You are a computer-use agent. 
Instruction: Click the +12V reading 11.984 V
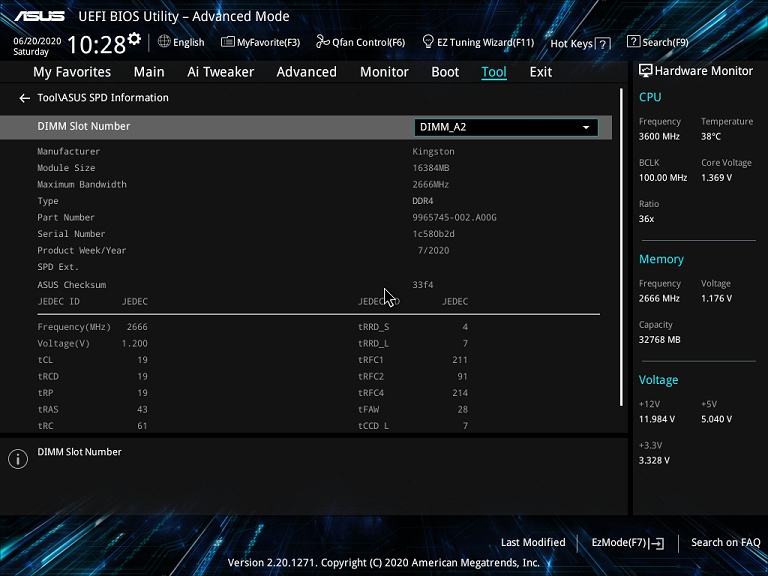coord(657,419)
